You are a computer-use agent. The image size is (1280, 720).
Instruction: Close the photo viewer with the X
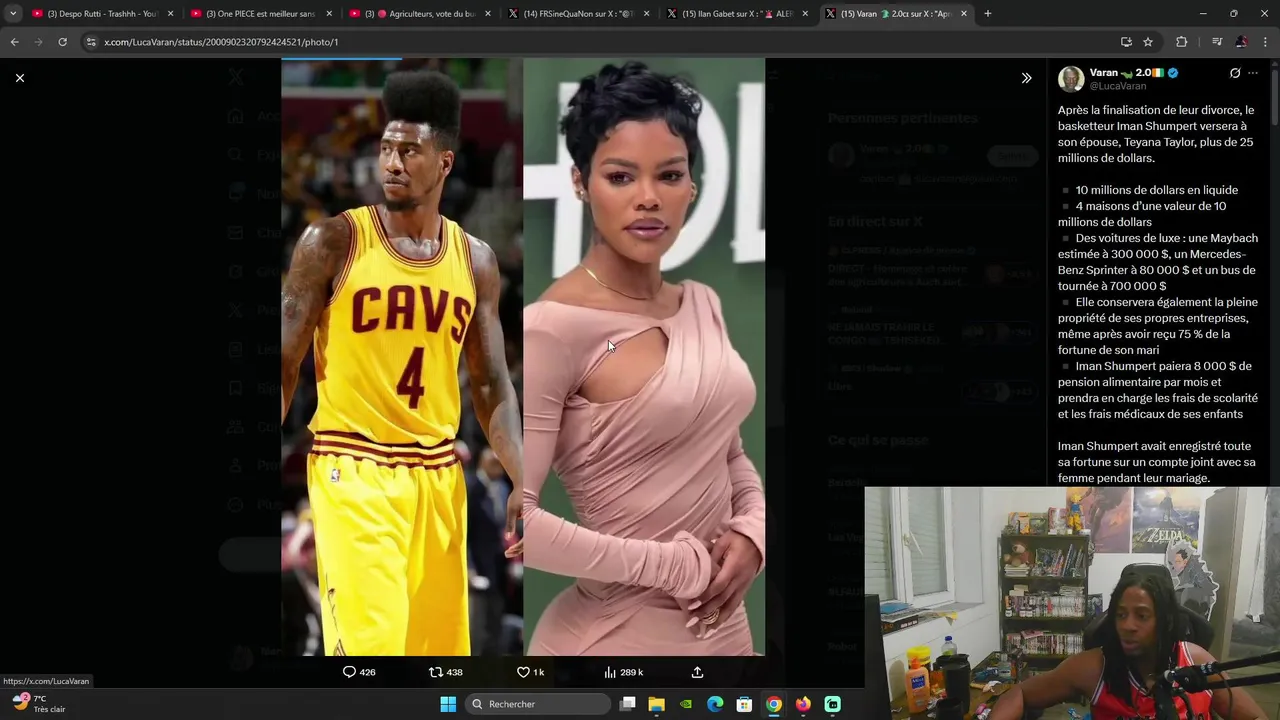coord(19,78)
